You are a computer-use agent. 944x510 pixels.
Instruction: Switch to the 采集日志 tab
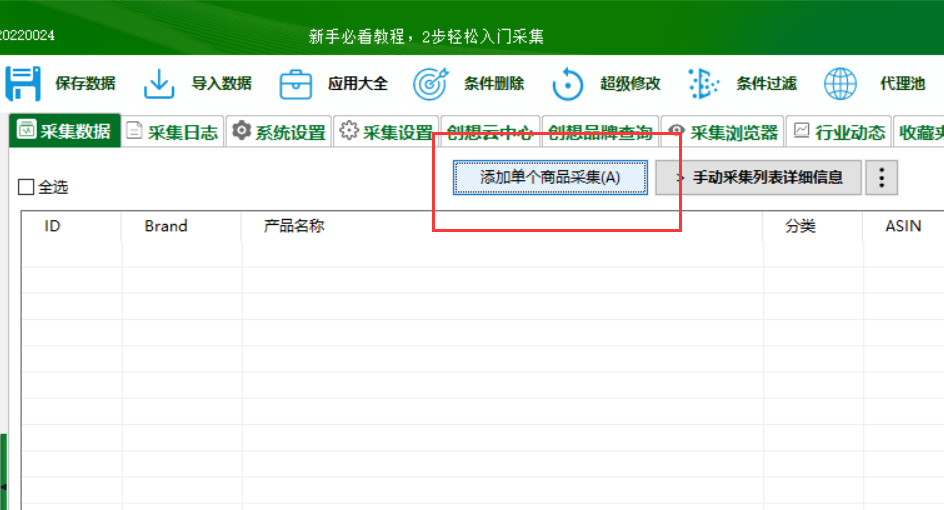point(172,131)
